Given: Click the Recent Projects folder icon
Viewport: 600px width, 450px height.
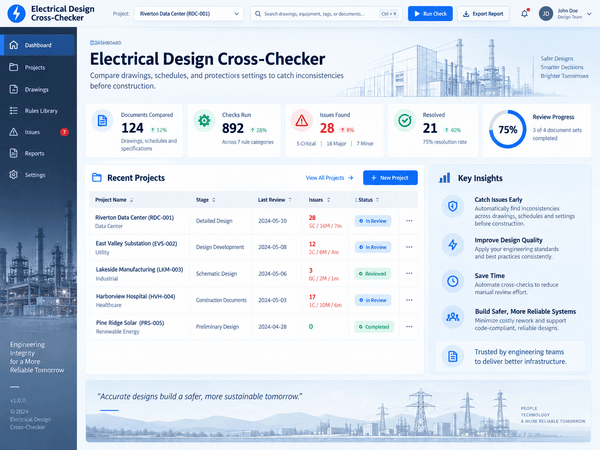Looking at the screenshot, I should tap(97, 178).
